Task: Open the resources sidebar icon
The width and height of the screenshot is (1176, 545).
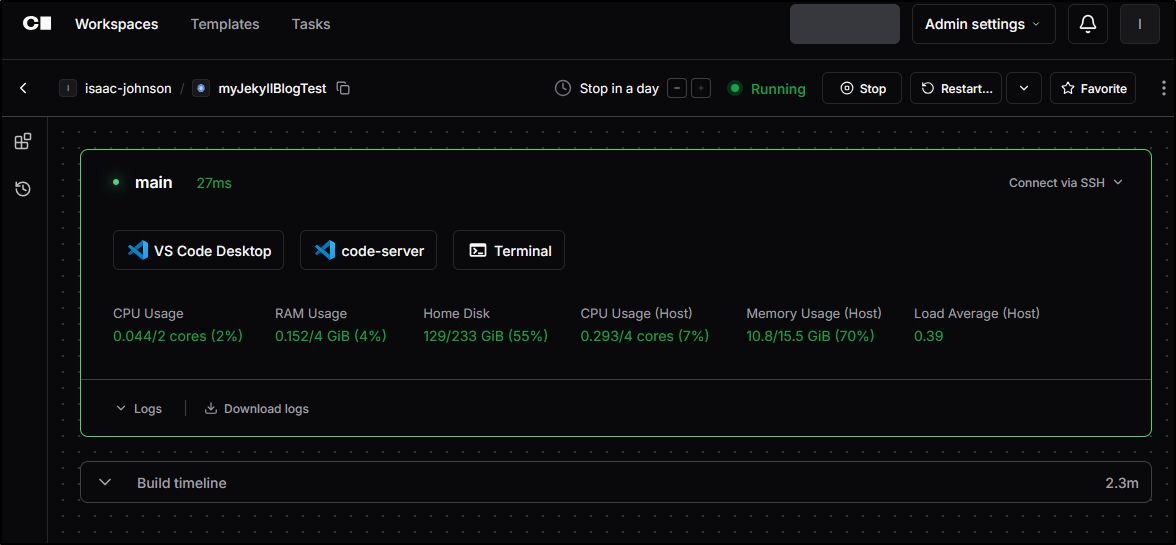Action: tap(23, 141)
